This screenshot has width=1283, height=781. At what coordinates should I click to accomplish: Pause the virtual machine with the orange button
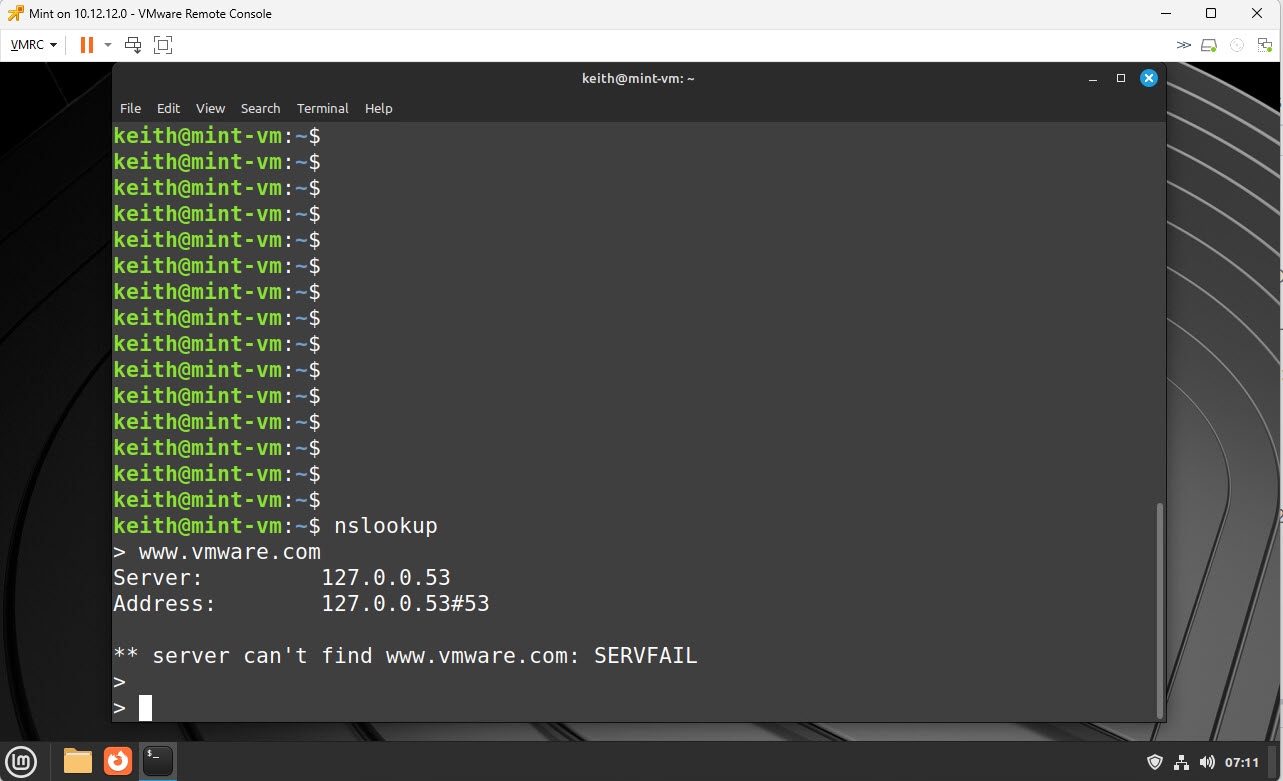86,45
